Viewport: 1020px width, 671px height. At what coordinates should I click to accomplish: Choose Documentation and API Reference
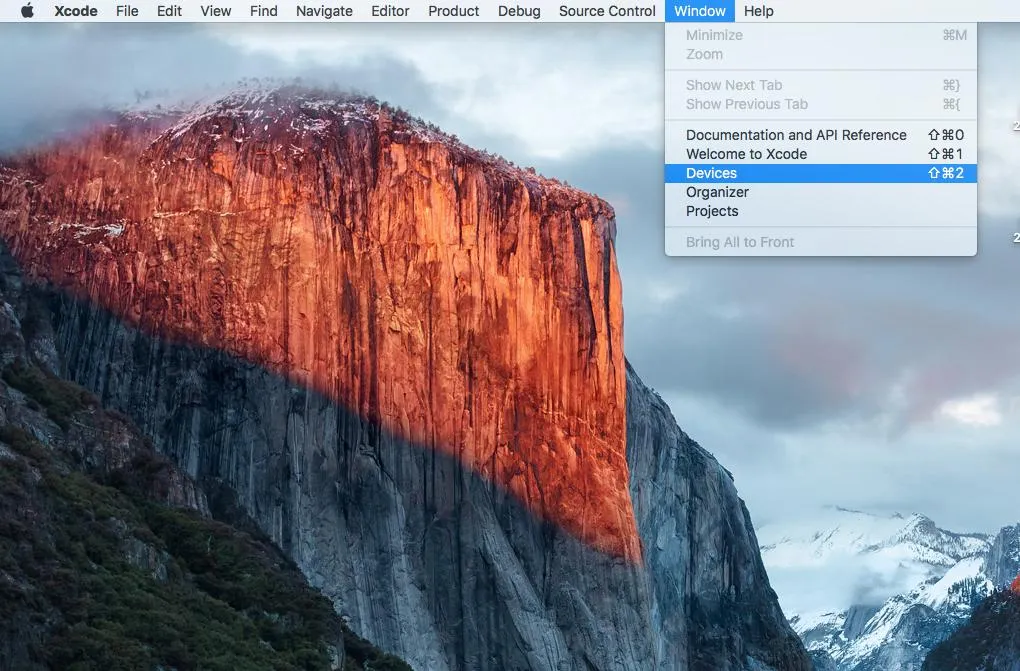coord(820,135)
